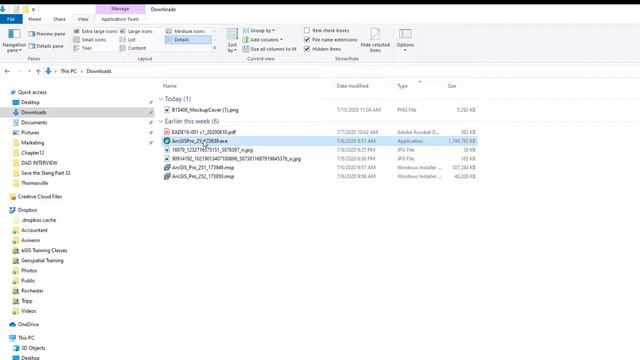Click Hide selected items button
The width and height of the screenshot is (640, 360).
375,40
